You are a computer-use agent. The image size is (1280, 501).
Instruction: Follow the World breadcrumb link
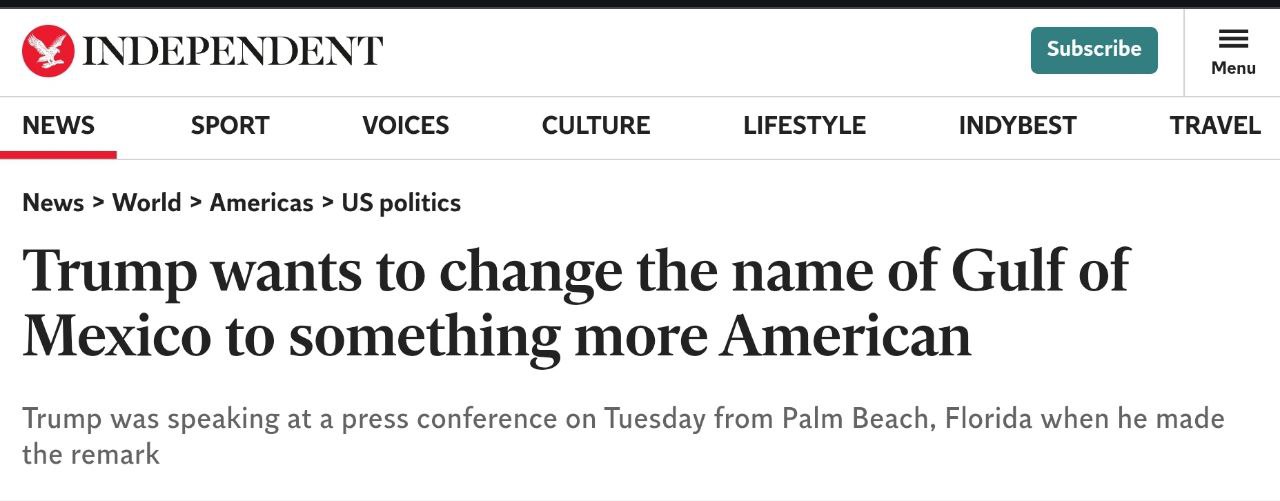146,203
